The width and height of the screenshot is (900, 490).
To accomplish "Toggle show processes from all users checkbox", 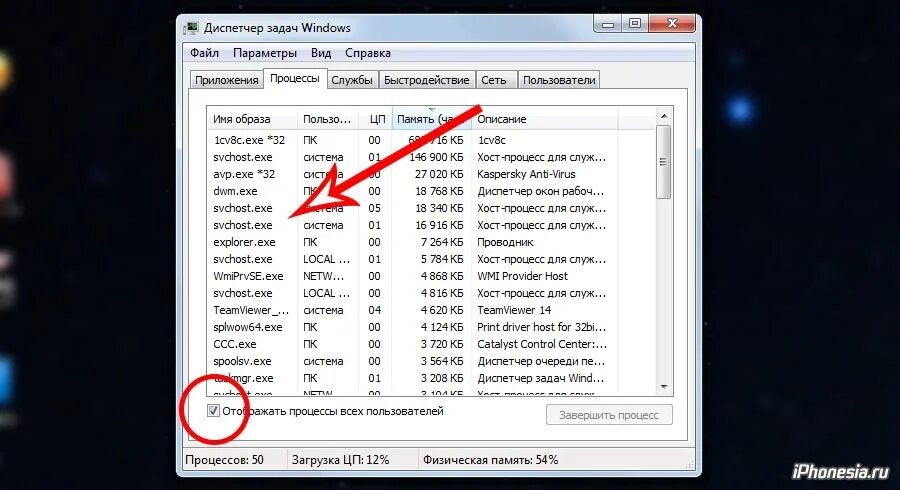I will pos(213,411).
